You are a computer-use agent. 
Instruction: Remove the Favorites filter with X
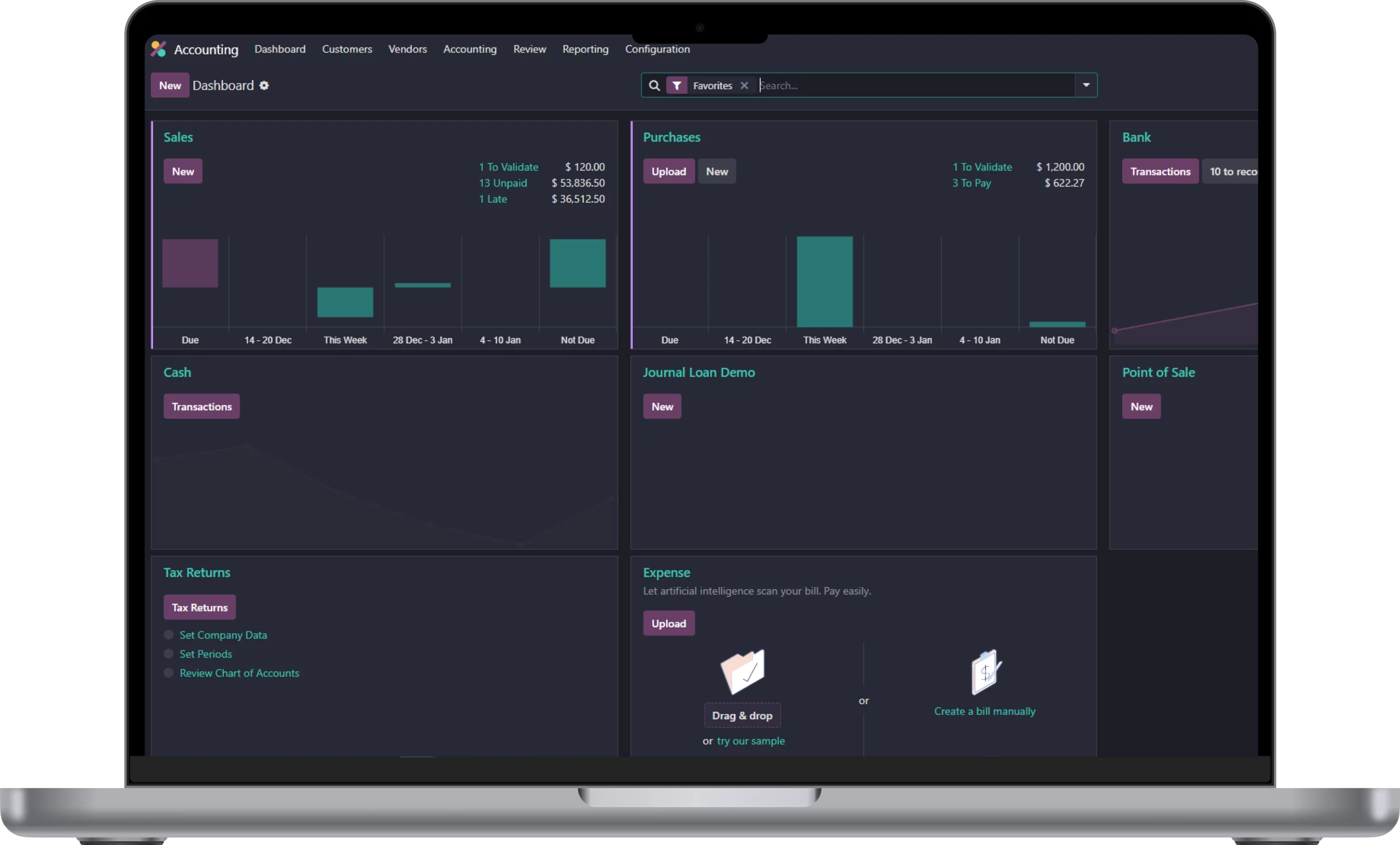point(744,86)
